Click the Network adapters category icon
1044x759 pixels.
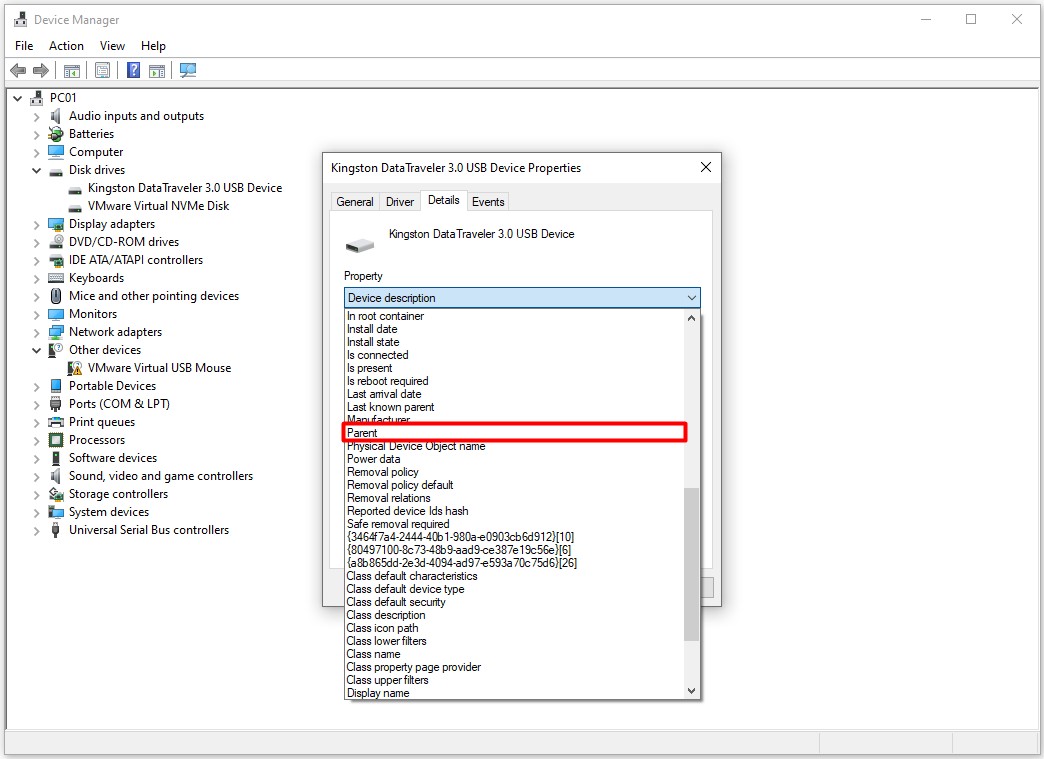tap(56, 332)
